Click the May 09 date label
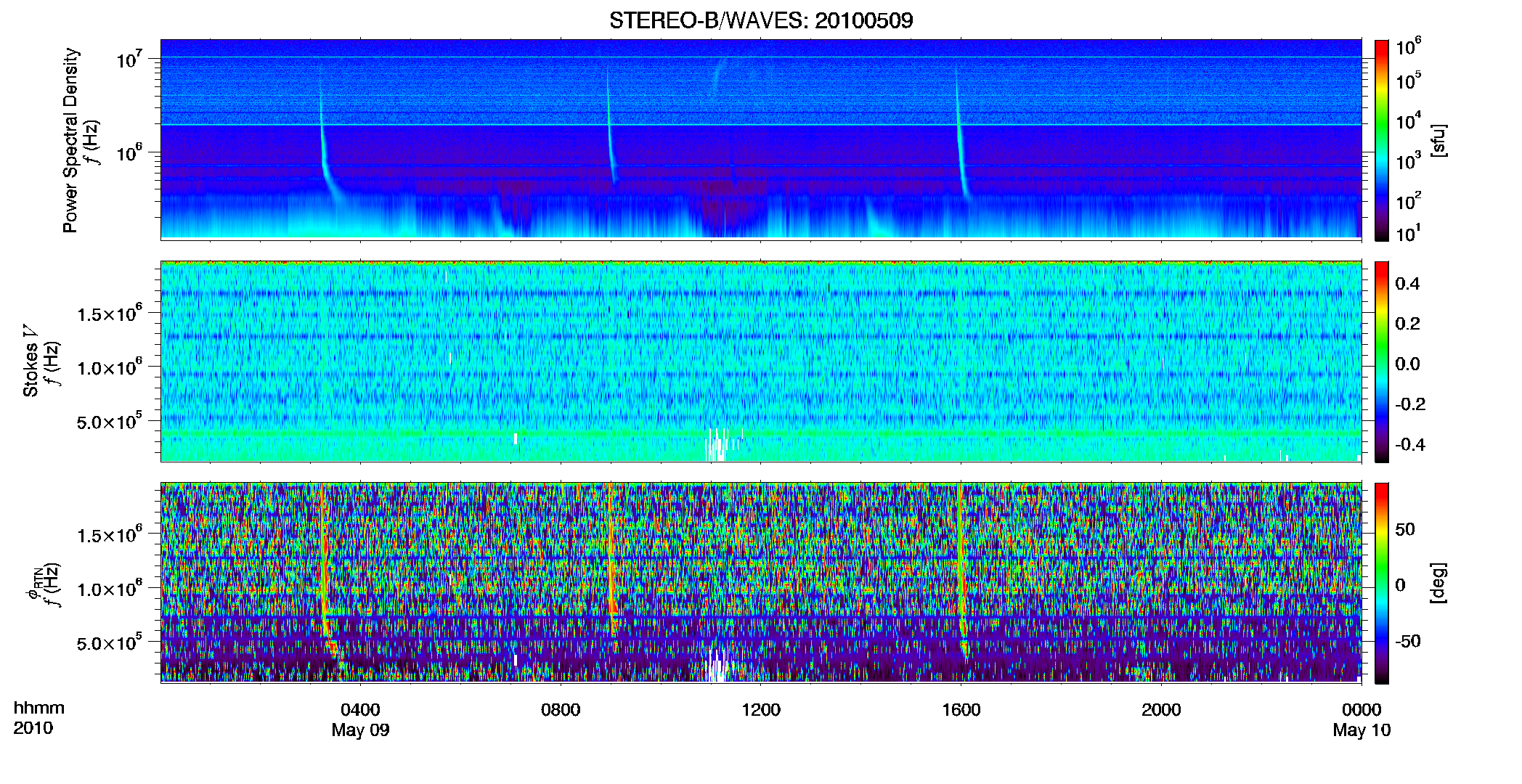Screen dimensions: 1522x784 pos(360,730)
